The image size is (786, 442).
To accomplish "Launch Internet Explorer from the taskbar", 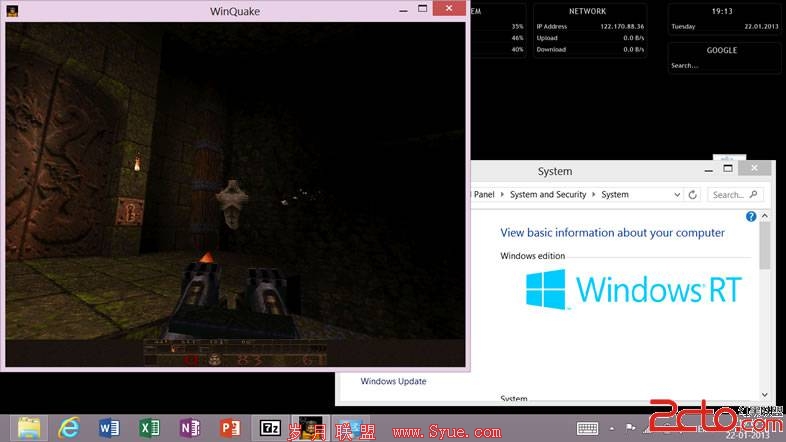I will (69, 428).
